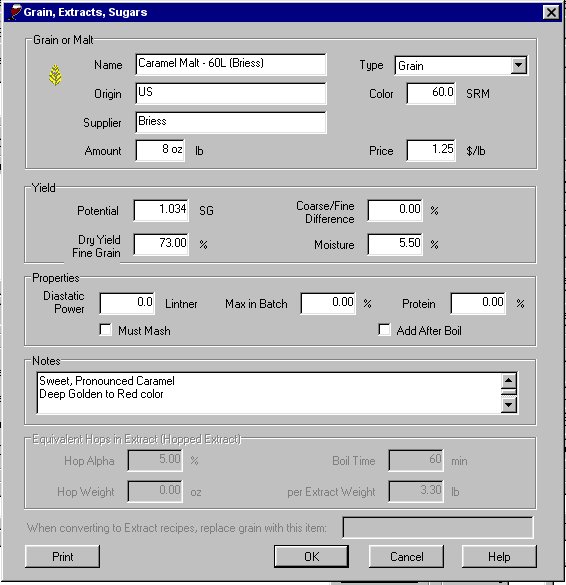The width and height of the screenshot is (566, 585).
Task: Click the Type combo box showing Grain
Action: point(461,66)
